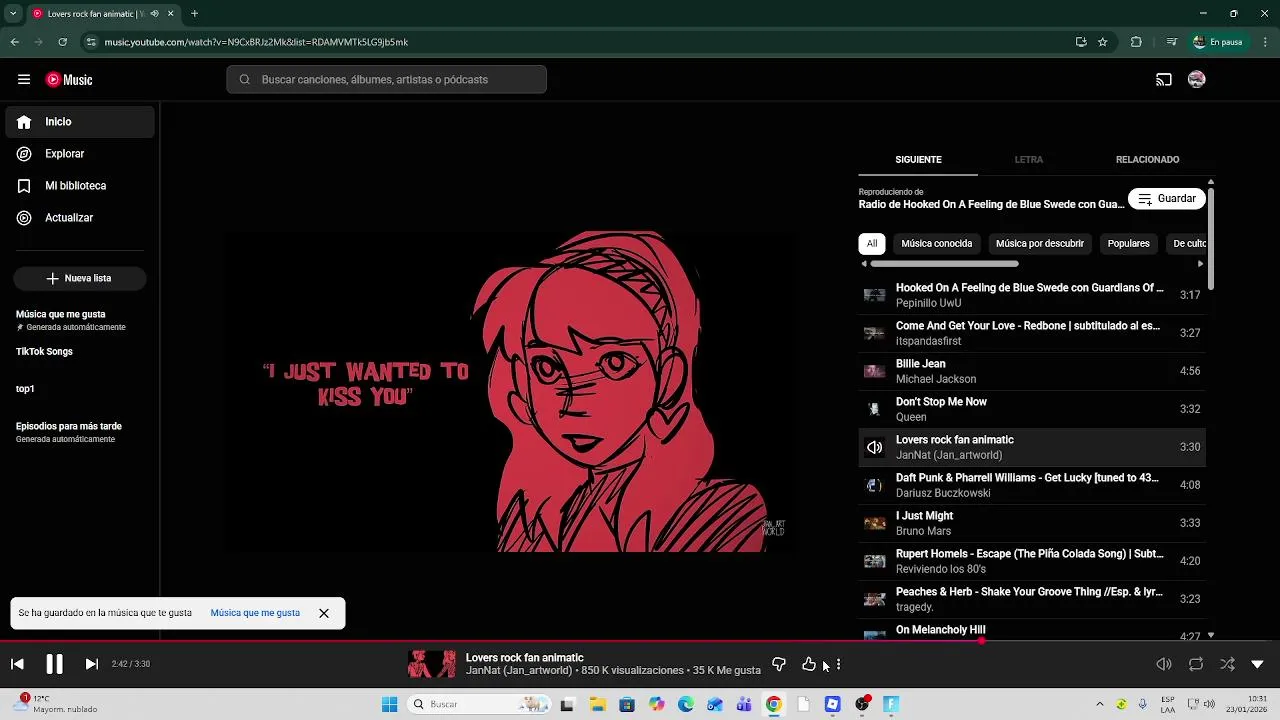Play Escape (The Piña Colada Song) from queue
Image resolution: width=1280 pixels, height=720 pixels.
pyautogui.click(x=1032, y=561)
